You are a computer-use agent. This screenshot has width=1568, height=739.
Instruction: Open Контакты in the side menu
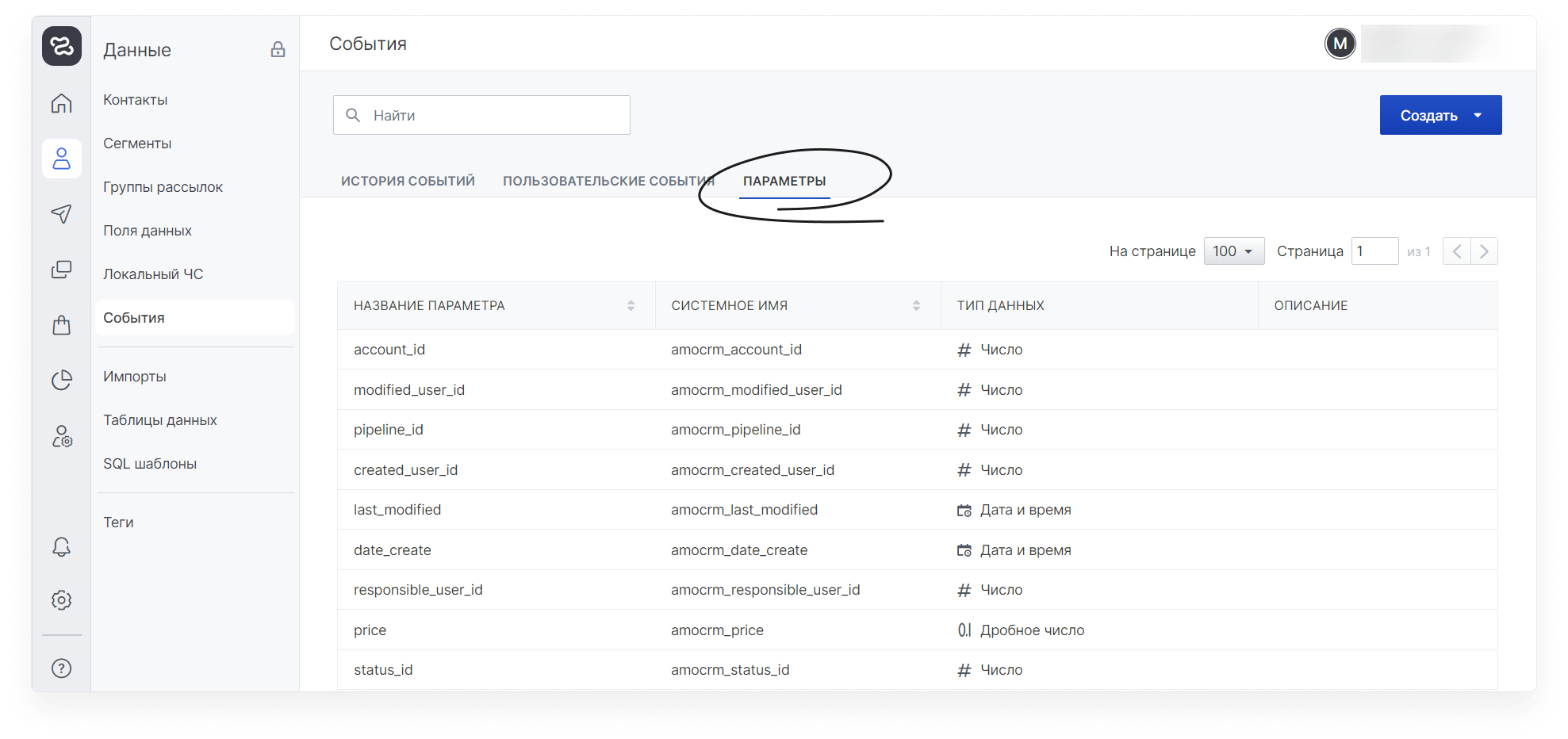135,100
